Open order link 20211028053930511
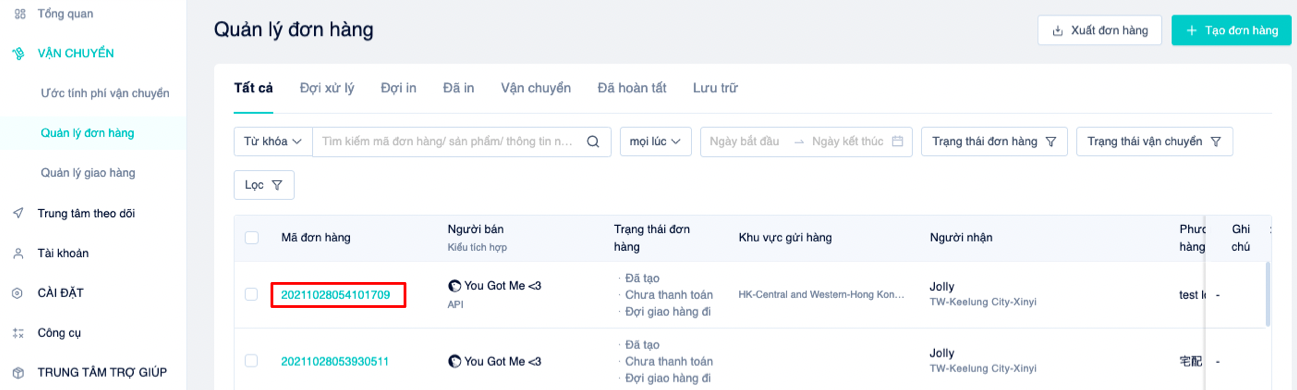 coord(335,361)
